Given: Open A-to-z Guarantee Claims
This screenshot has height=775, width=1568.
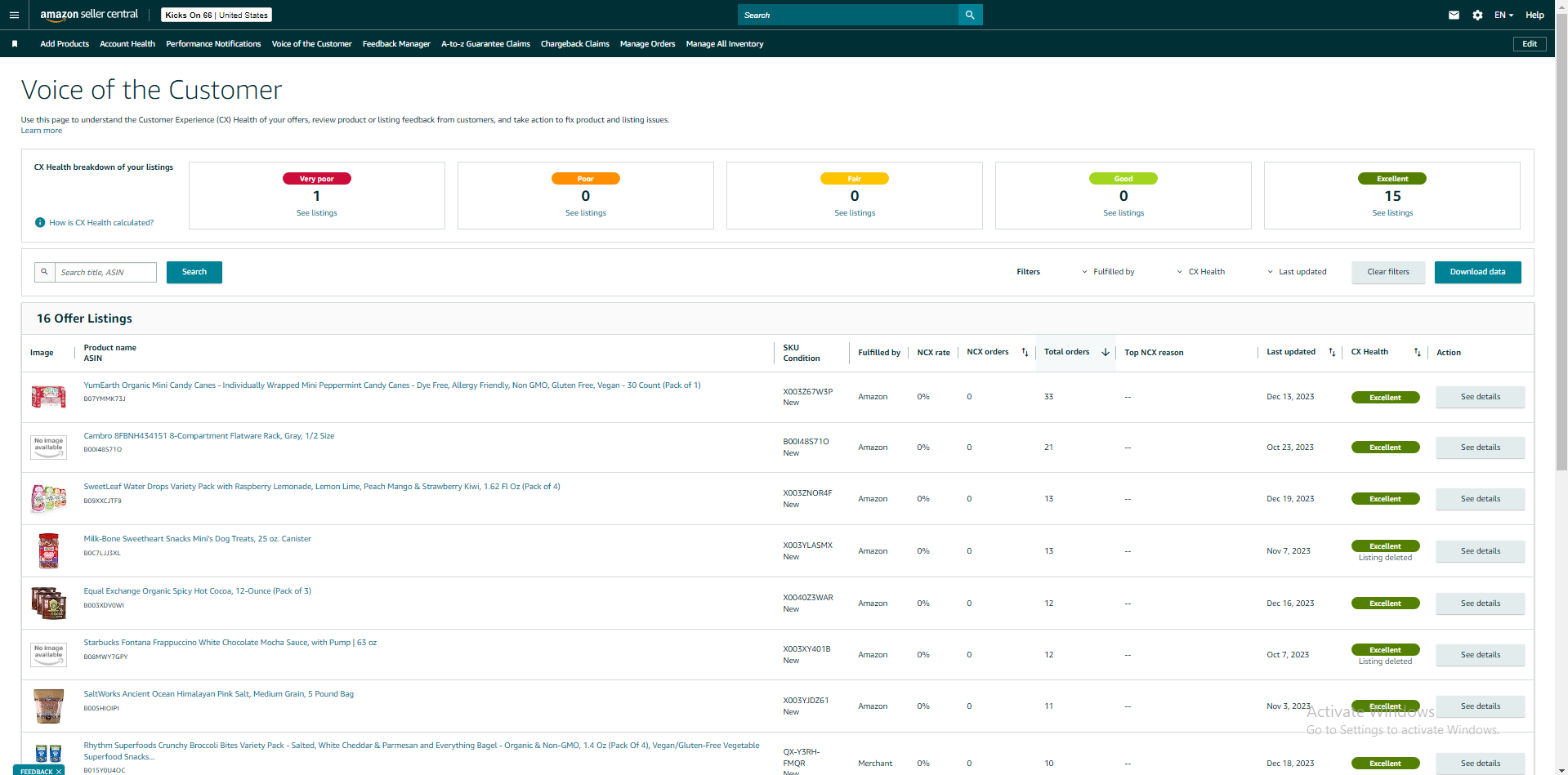Looking at the screenshot, I should 485,44.
